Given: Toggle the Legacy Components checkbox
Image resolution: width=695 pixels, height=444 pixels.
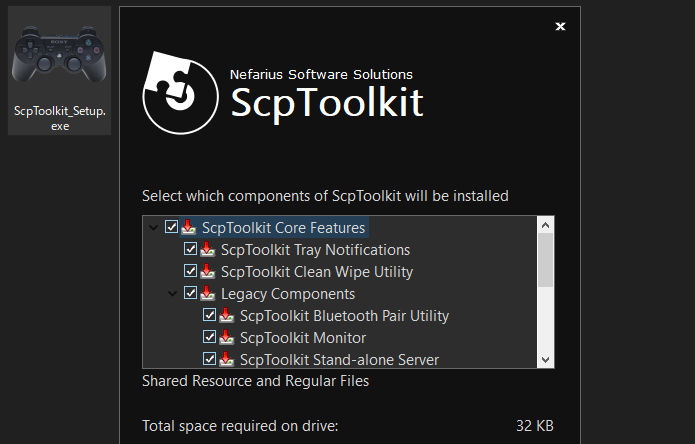Looking at the screenshot, I should [x=191, y=293].
